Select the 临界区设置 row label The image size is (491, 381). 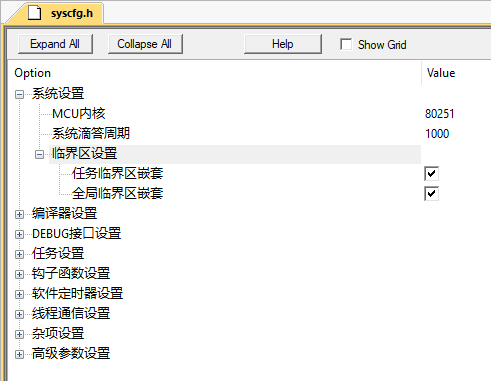point(85,154)
